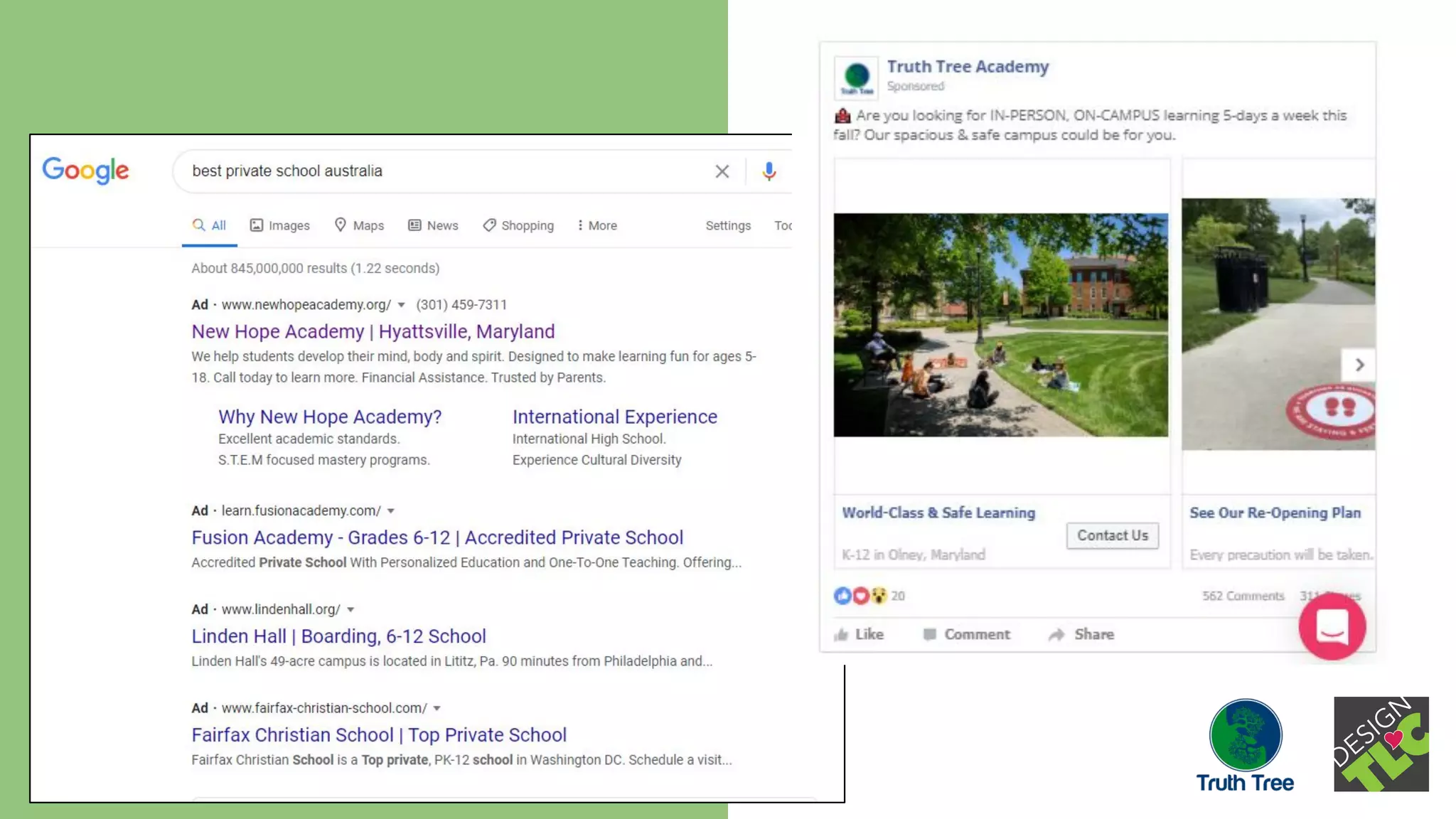Click the microphone voice search icon

[769, 171]
